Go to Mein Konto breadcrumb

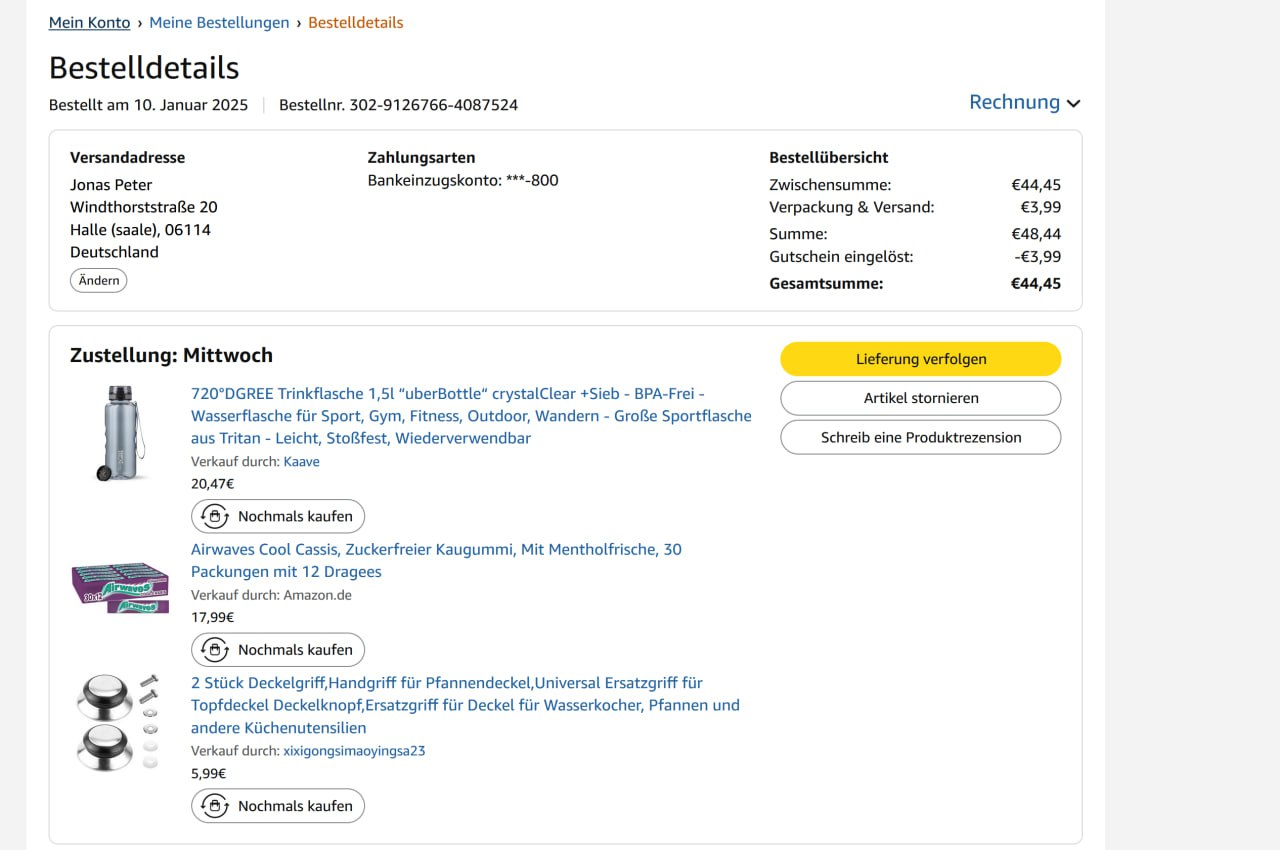(x=89, y=22)
